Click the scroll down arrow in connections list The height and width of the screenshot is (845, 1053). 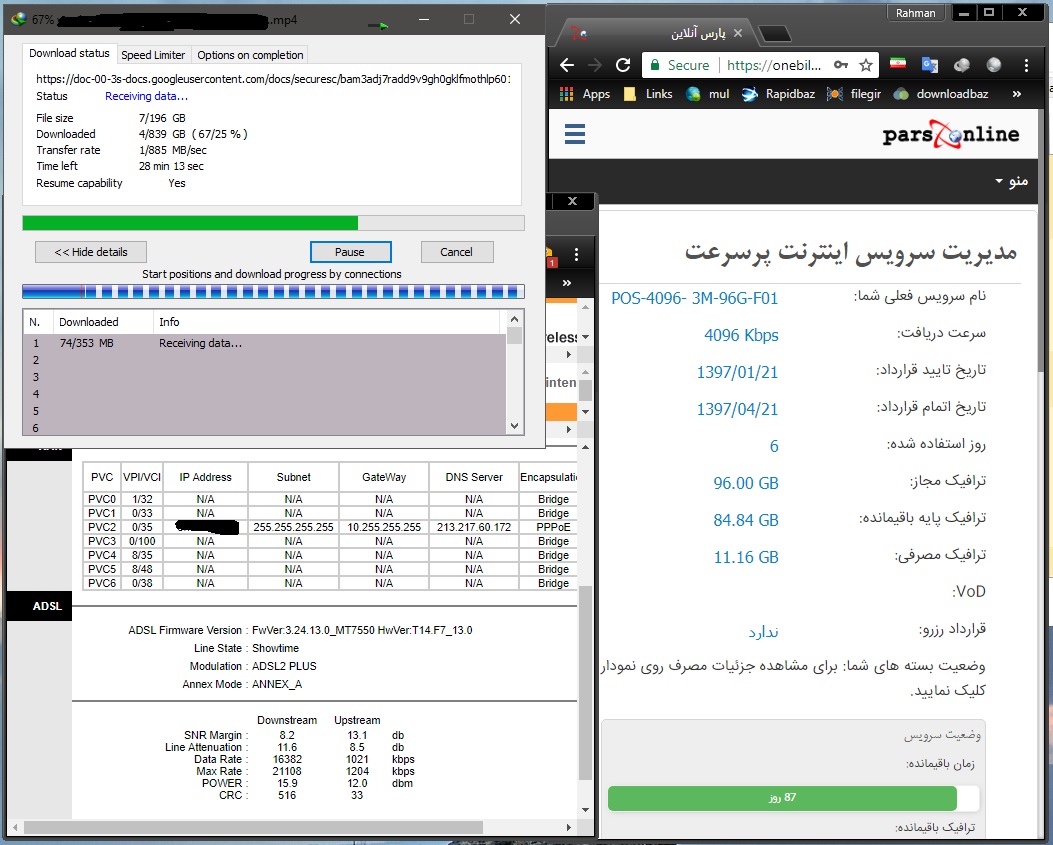tap(514, 425)
